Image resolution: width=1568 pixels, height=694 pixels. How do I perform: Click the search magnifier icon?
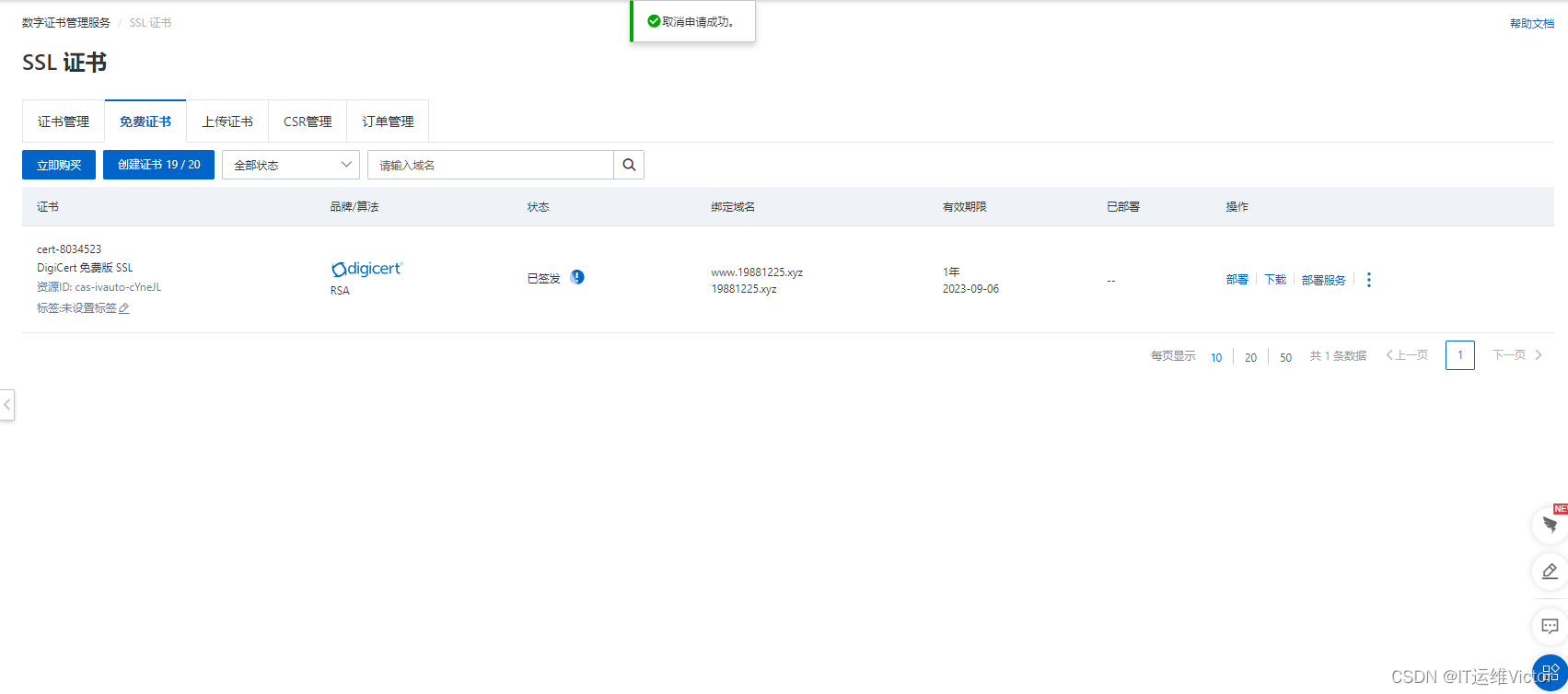coord(629,165)
